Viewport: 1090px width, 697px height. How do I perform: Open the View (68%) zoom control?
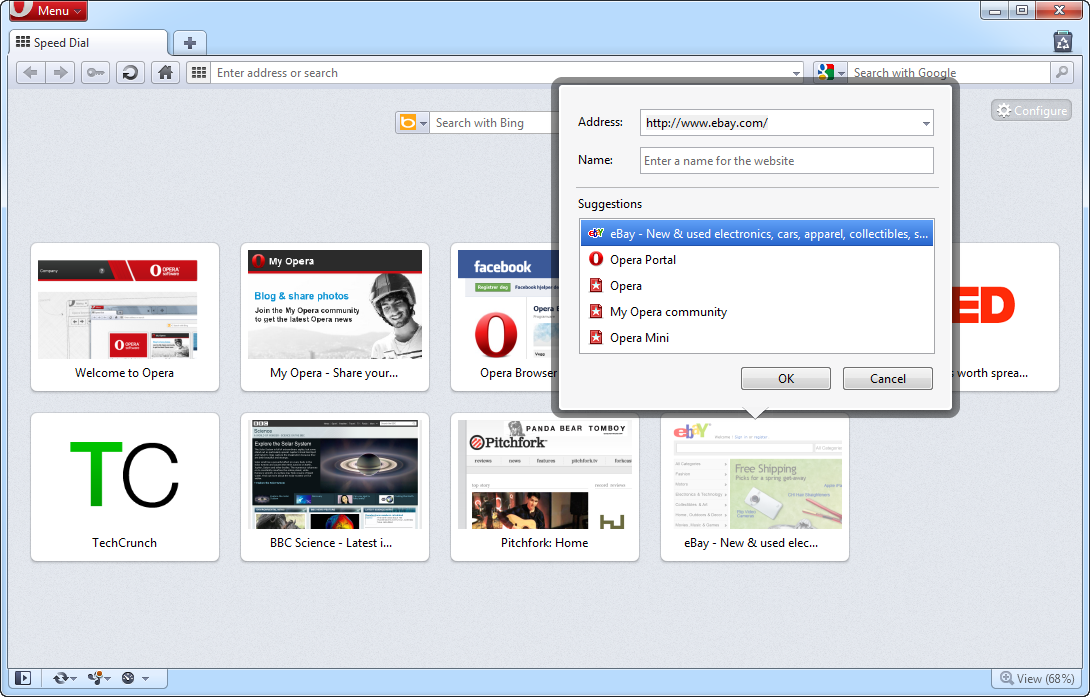(1036, 678)
